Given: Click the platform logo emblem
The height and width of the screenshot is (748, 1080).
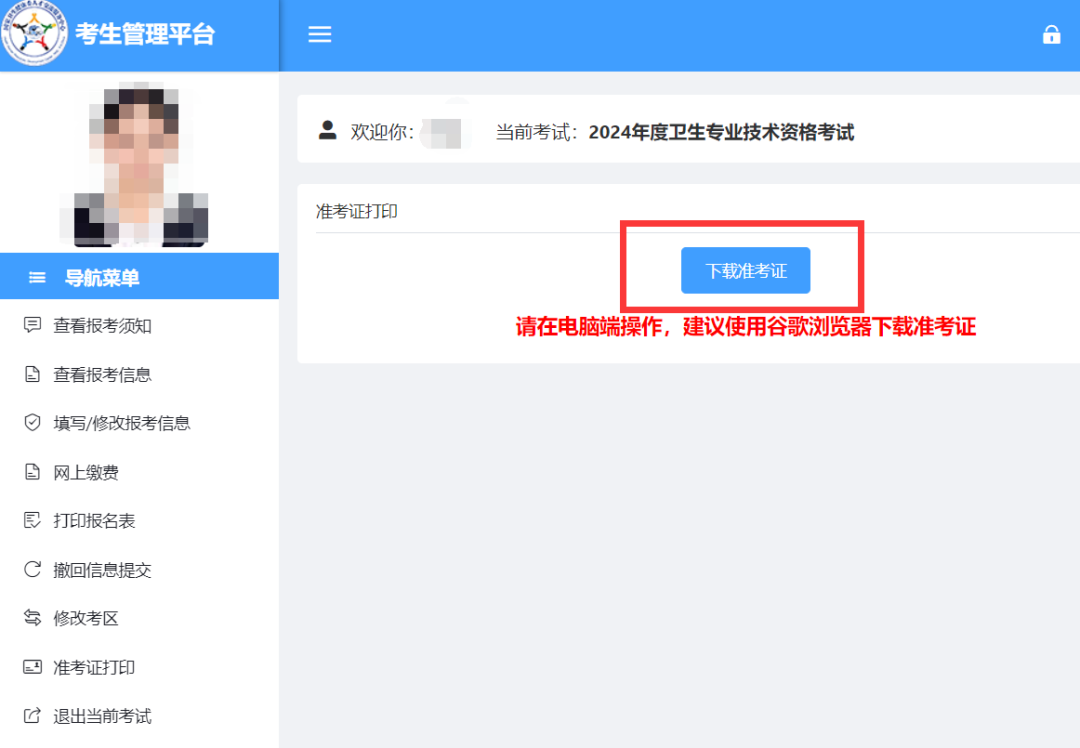Looking at the screenshot, I should click(x=36, y=34).
